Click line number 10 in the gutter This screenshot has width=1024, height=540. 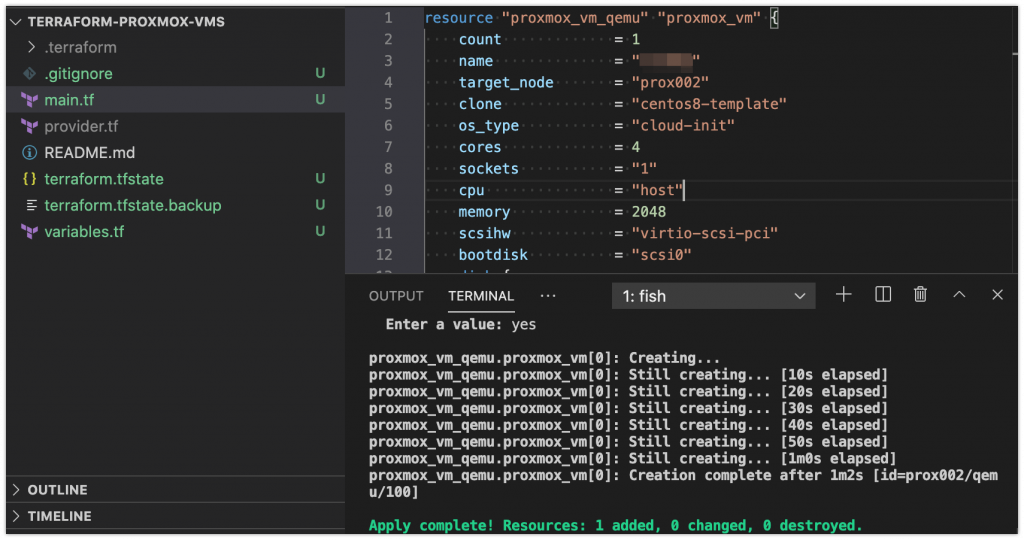(384, 212)
